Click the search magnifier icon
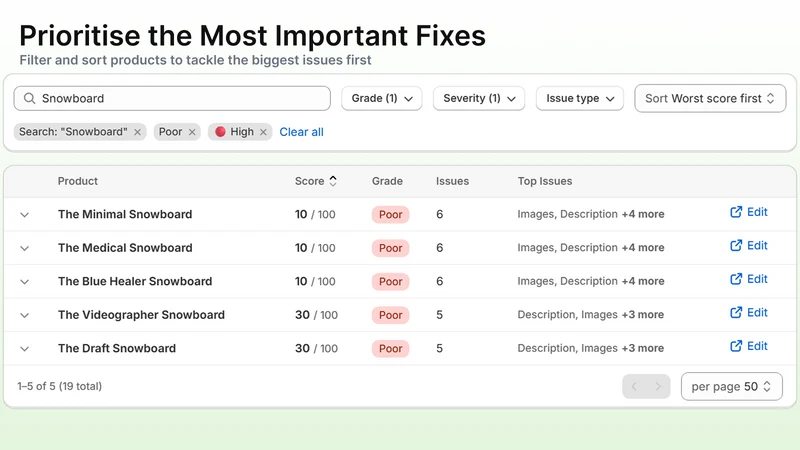800x450 pixels. click(30, 98)
